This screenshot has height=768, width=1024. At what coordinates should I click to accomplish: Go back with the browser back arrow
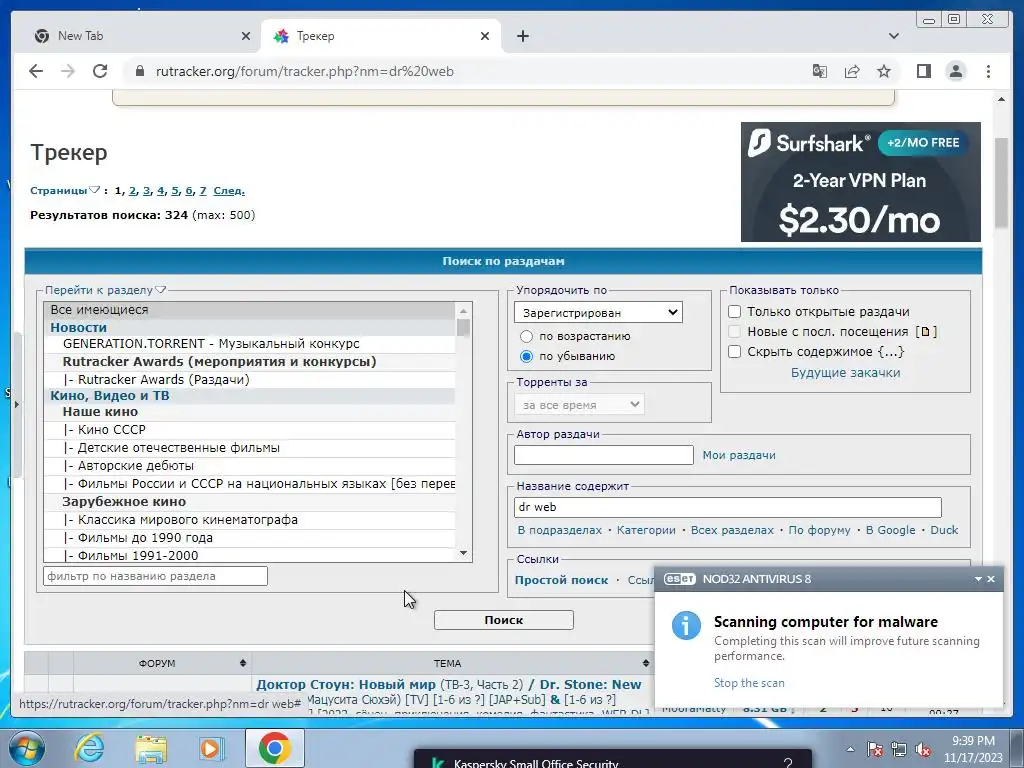[x=36, y=71]
